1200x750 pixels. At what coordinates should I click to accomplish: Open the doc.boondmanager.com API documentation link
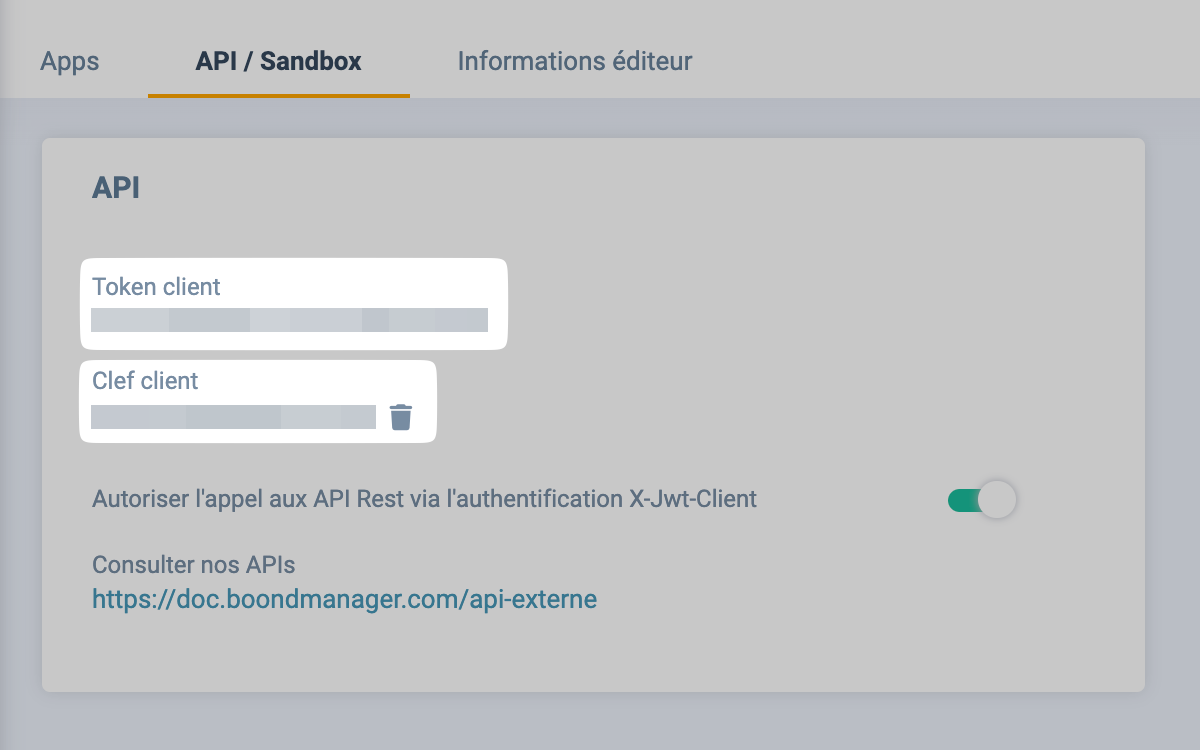344,599
